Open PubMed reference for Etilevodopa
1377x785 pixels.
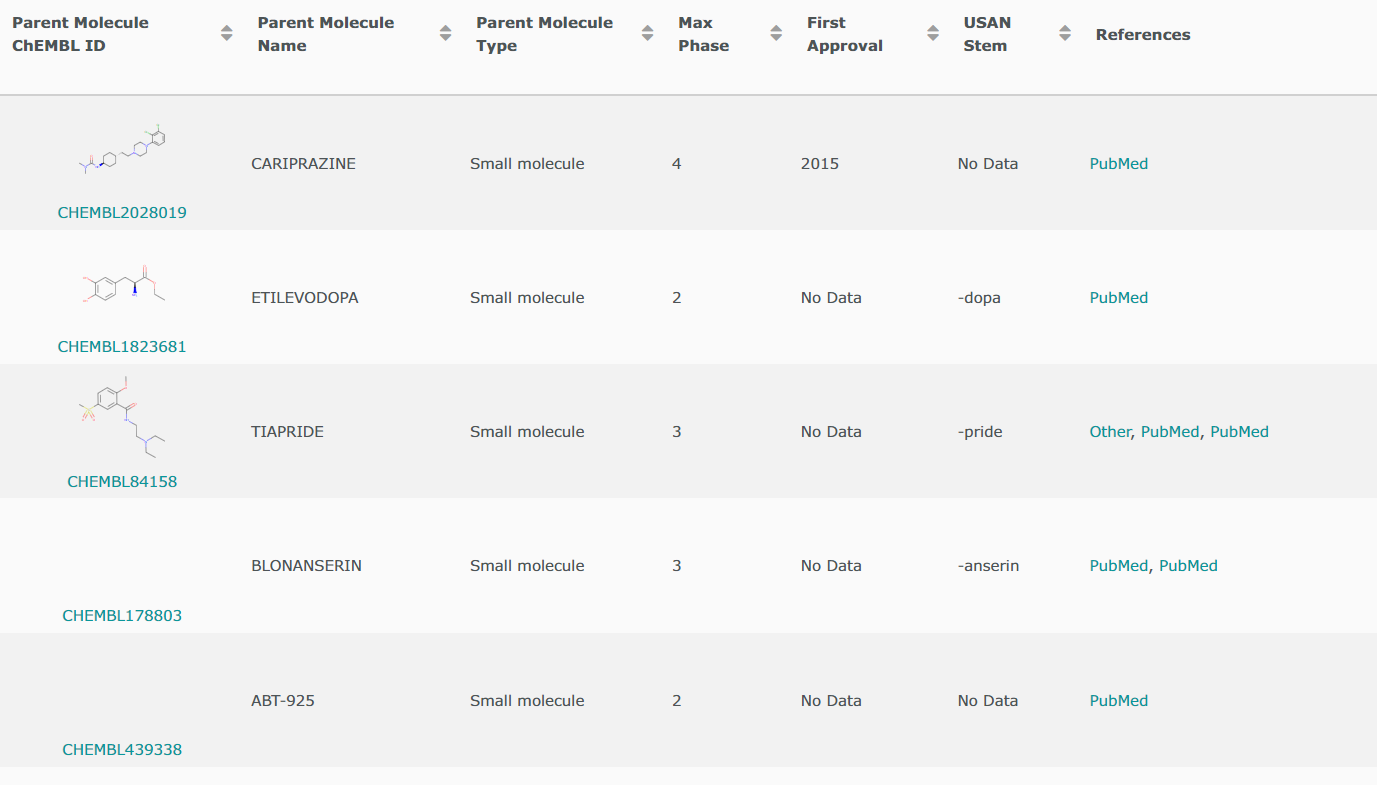(x=1119, y=298)
